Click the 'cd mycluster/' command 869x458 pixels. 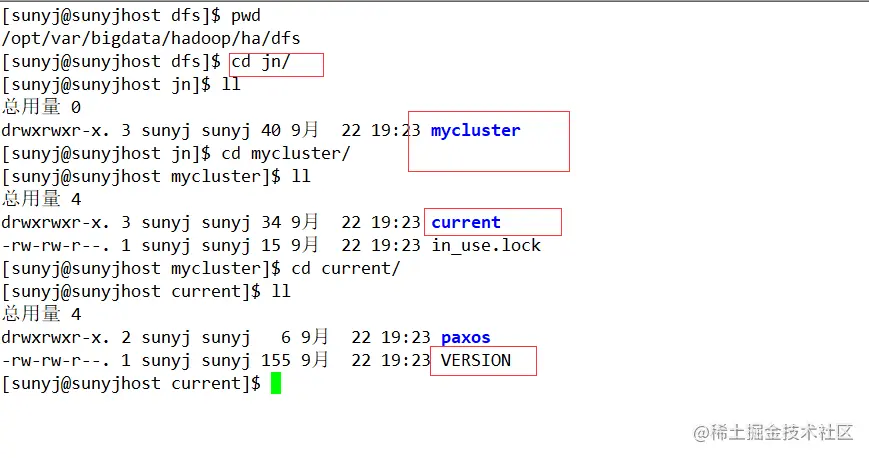coord(286,154)
